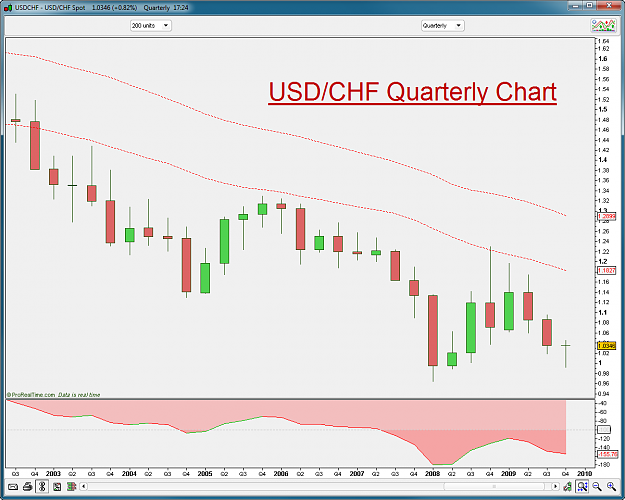Click the ProRealTime window title icon

coord(8,8)
